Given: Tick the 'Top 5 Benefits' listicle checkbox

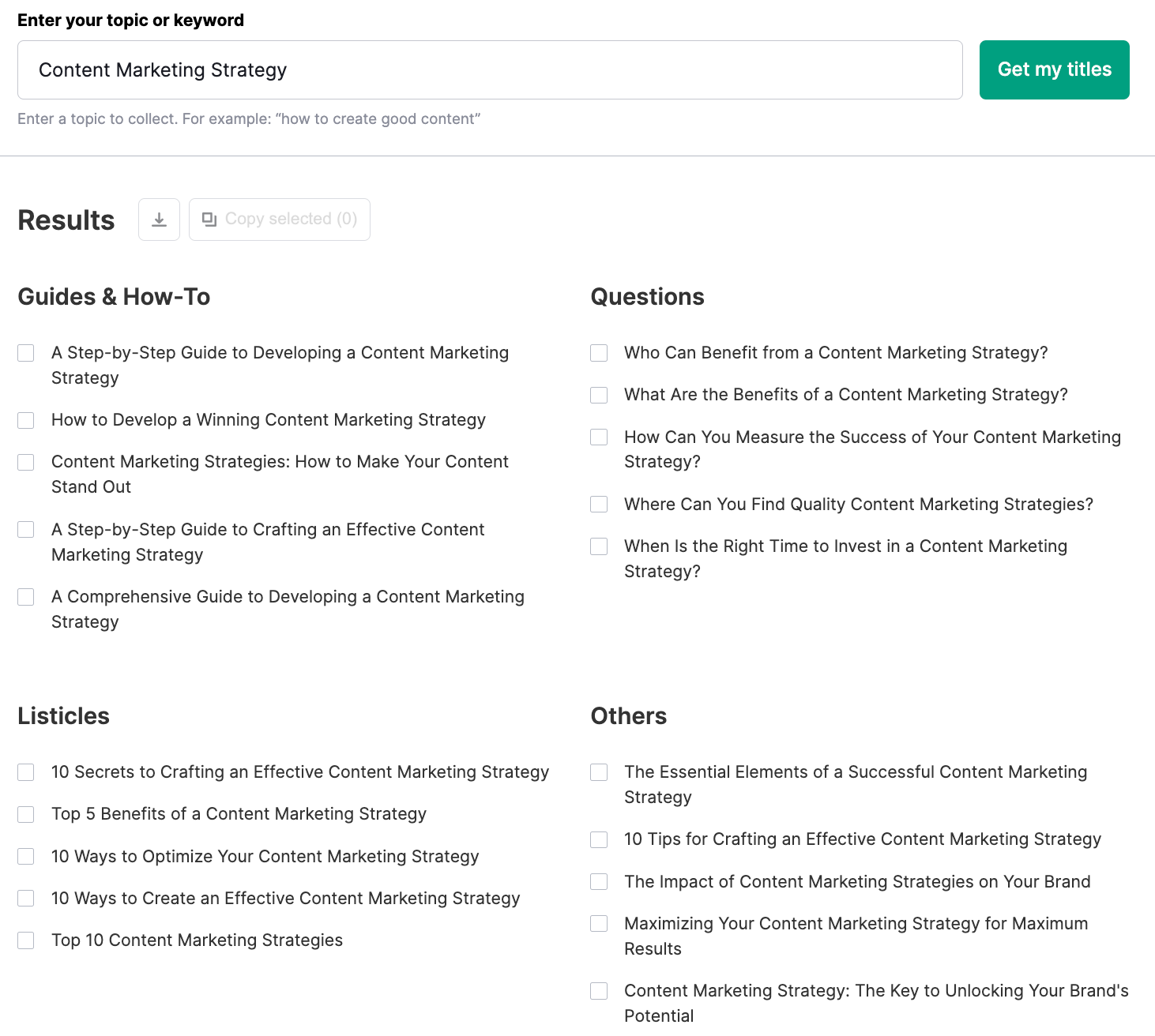Looking at the screenshot, I should (x=26, y=814).
